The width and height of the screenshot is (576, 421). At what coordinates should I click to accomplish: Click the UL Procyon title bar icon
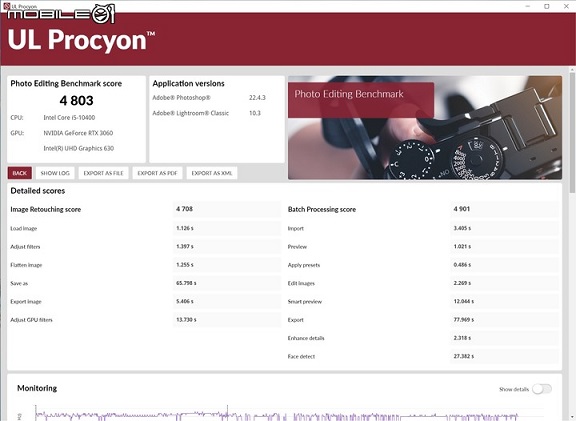[x=6, y=6]
